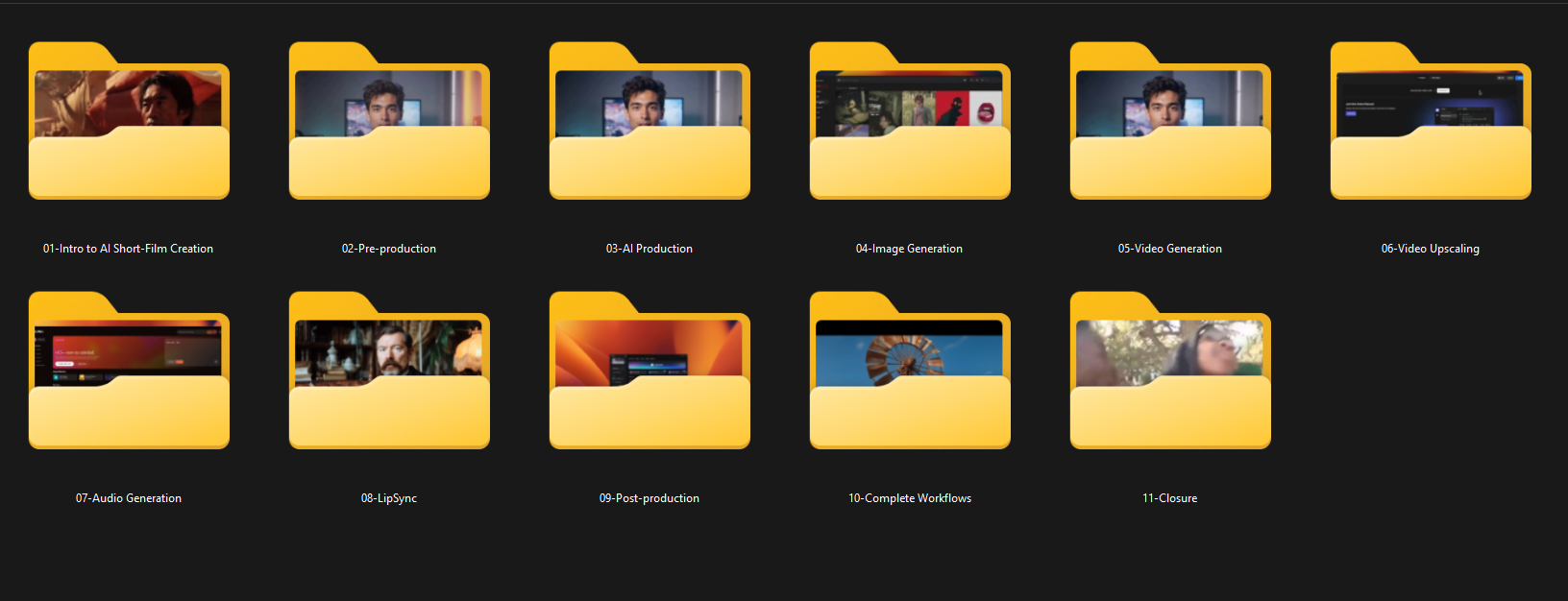The width and height of the screenshot is (1568, 601).
Task: Select the "04-Image Generation" name text
Action: [x=909, y=249]
